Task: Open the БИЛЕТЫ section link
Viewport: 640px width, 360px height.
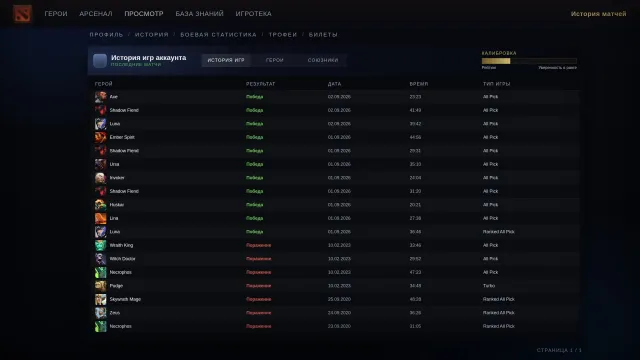Action: tap(323, 35)
